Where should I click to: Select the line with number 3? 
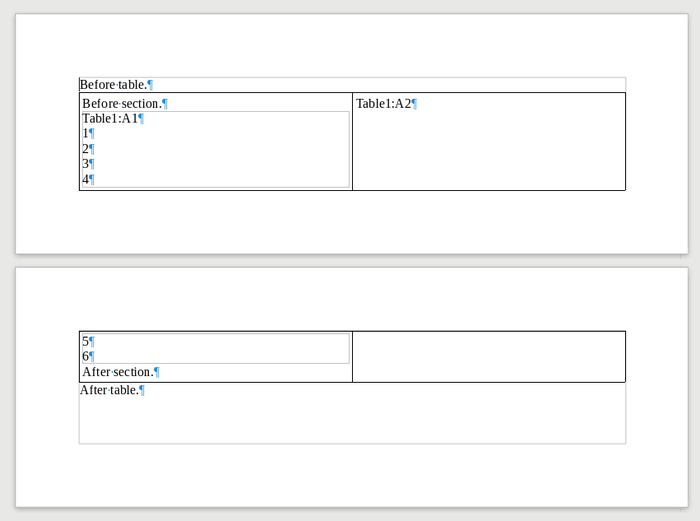click(86, 164)
